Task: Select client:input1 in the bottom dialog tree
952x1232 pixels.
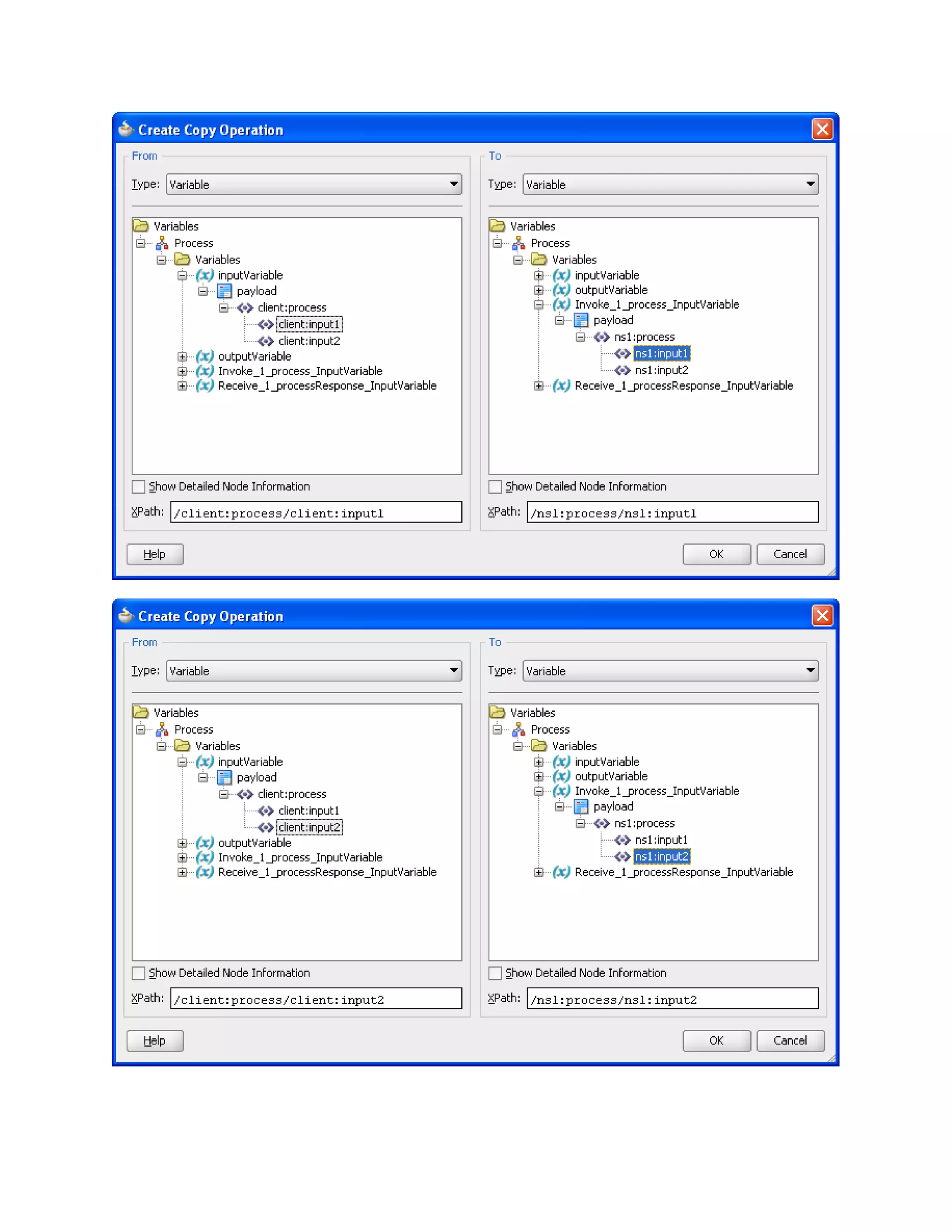Action: 309,811
